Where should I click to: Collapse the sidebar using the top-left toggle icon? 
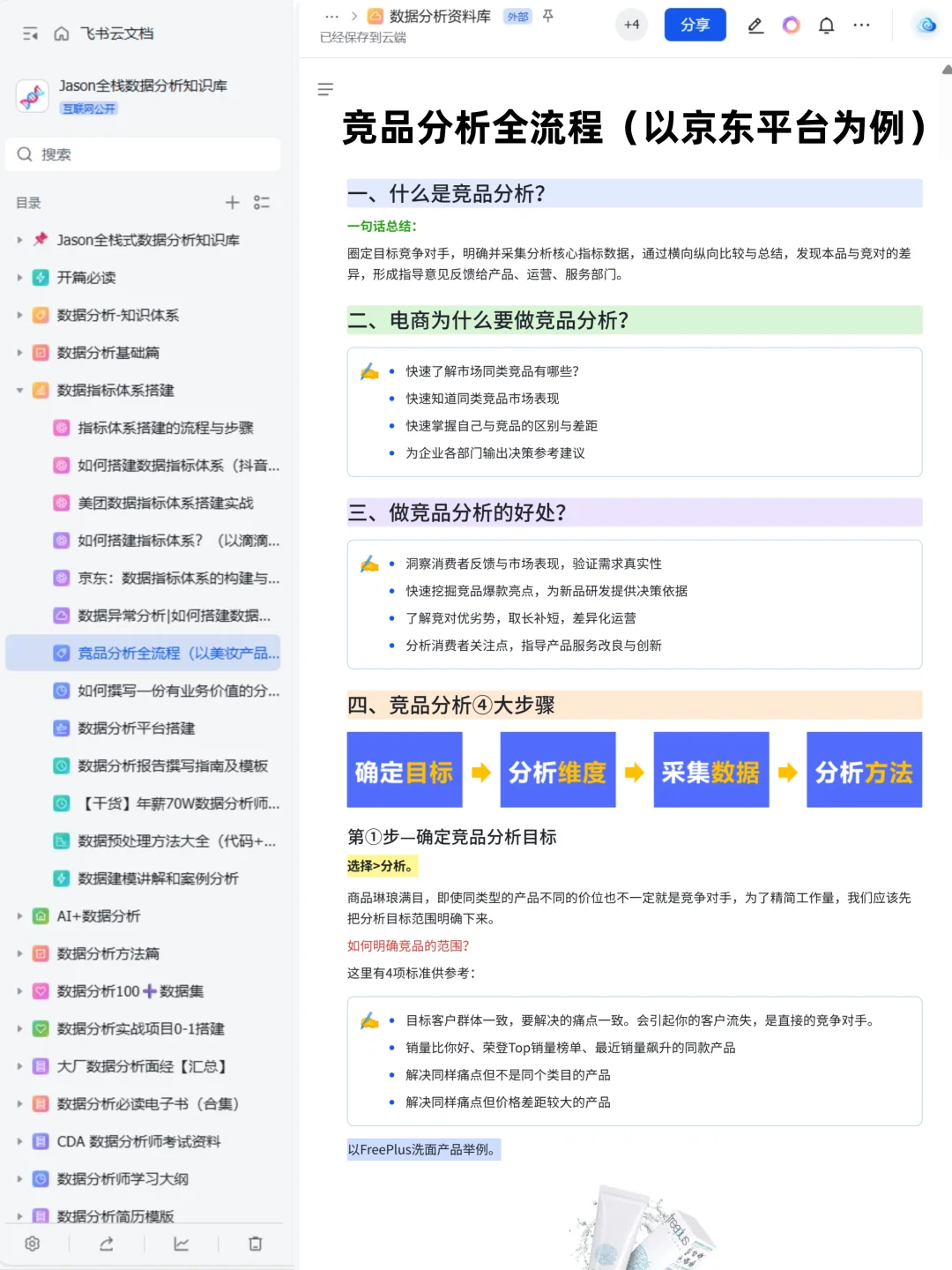coord(30,34)
